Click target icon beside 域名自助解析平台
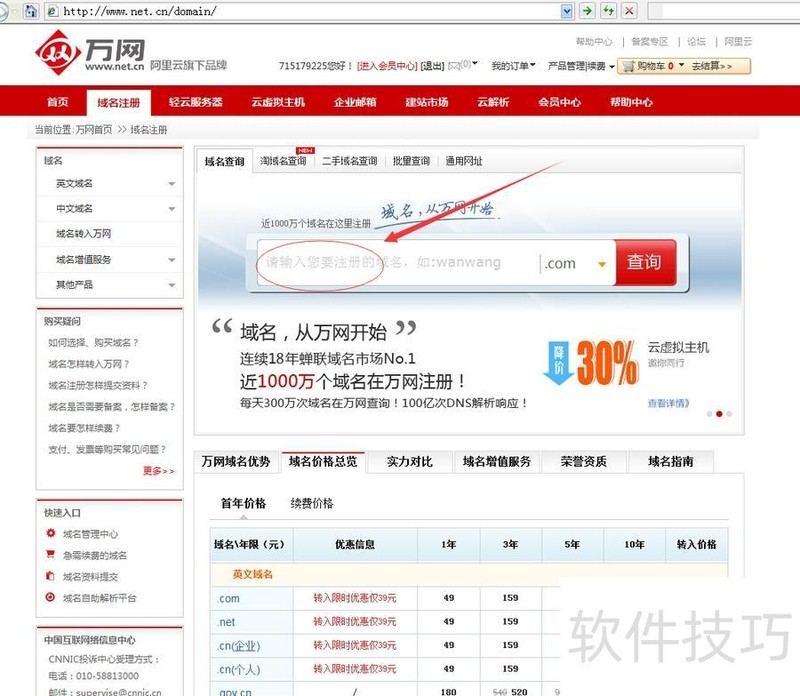The image size is (800, 696). point(51,597)
